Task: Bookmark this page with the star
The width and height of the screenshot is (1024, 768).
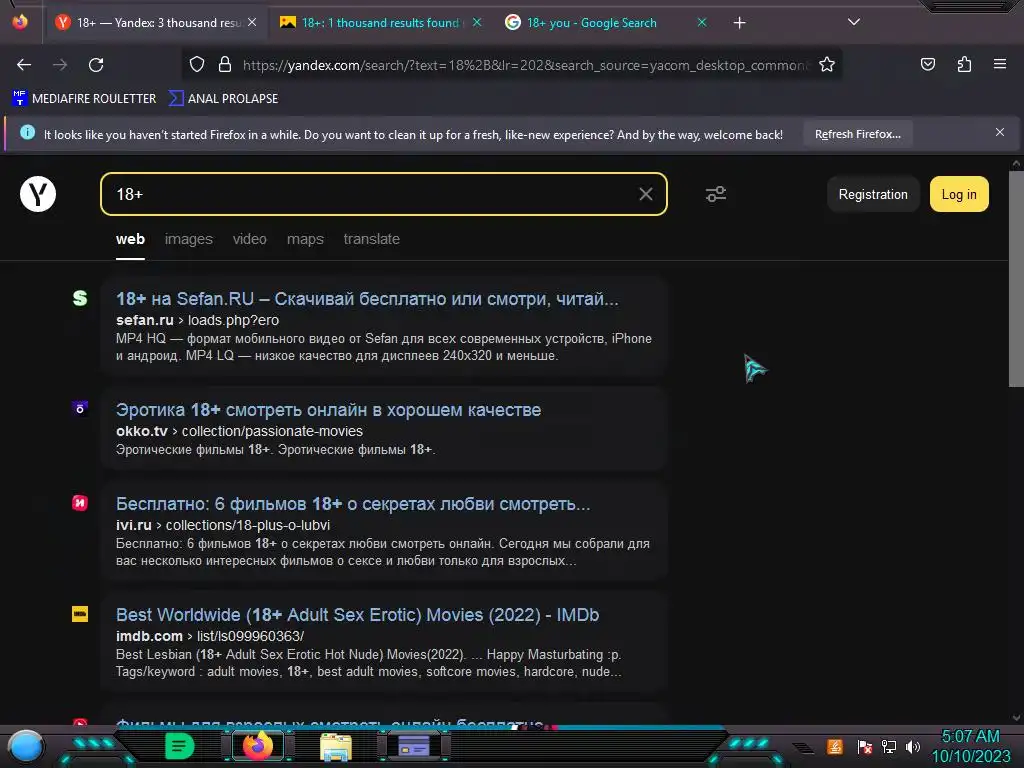Action: coord(827,64)
